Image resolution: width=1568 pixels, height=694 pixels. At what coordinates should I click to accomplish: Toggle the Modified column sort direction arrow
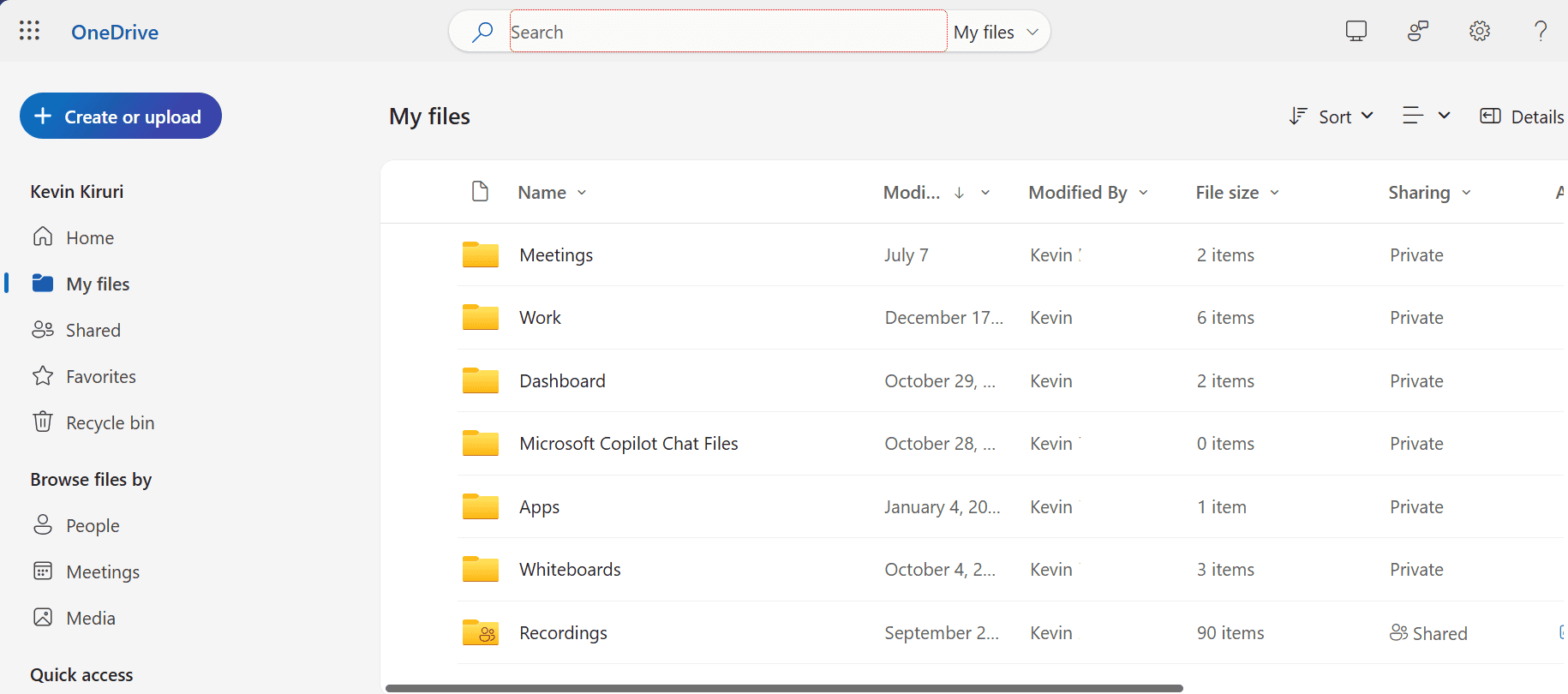click(x=959, y=193)
